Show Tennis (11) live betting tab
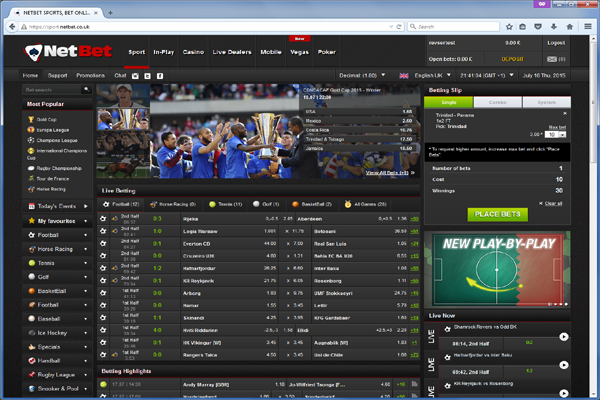The width and height of the screenshot is (600, 400). (x=226, y=204)
